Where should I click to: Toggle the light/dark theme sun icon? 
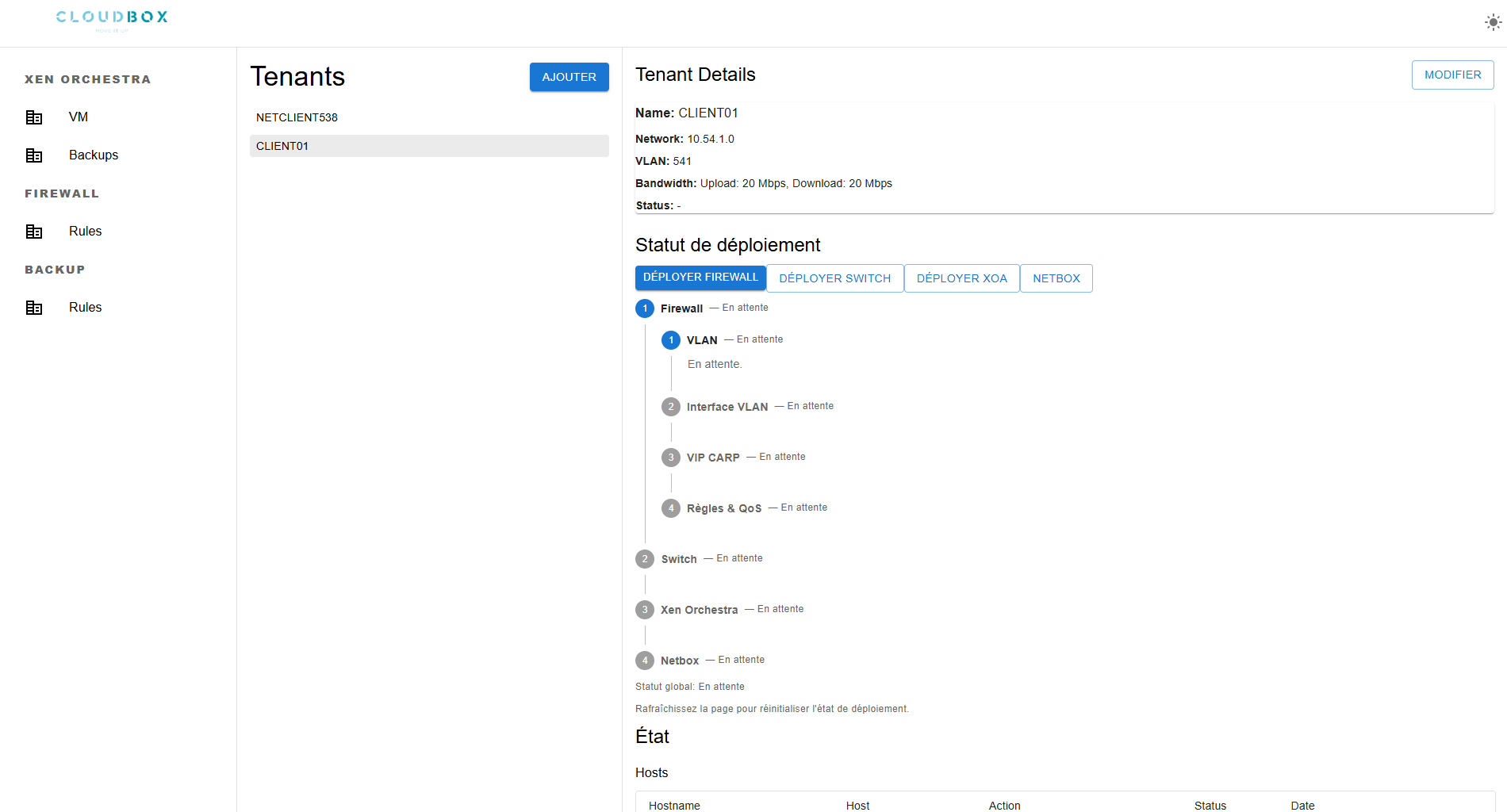1493,23
